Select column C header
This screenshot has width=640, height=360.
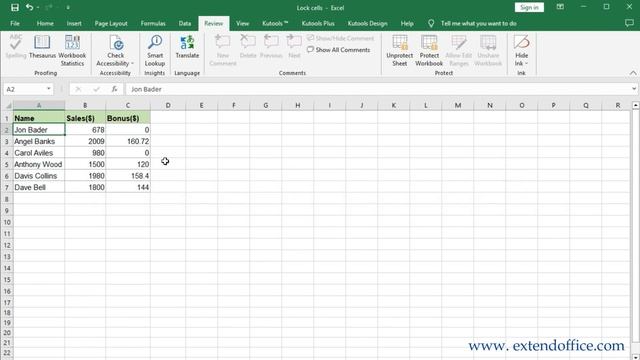tap(128, 105)
